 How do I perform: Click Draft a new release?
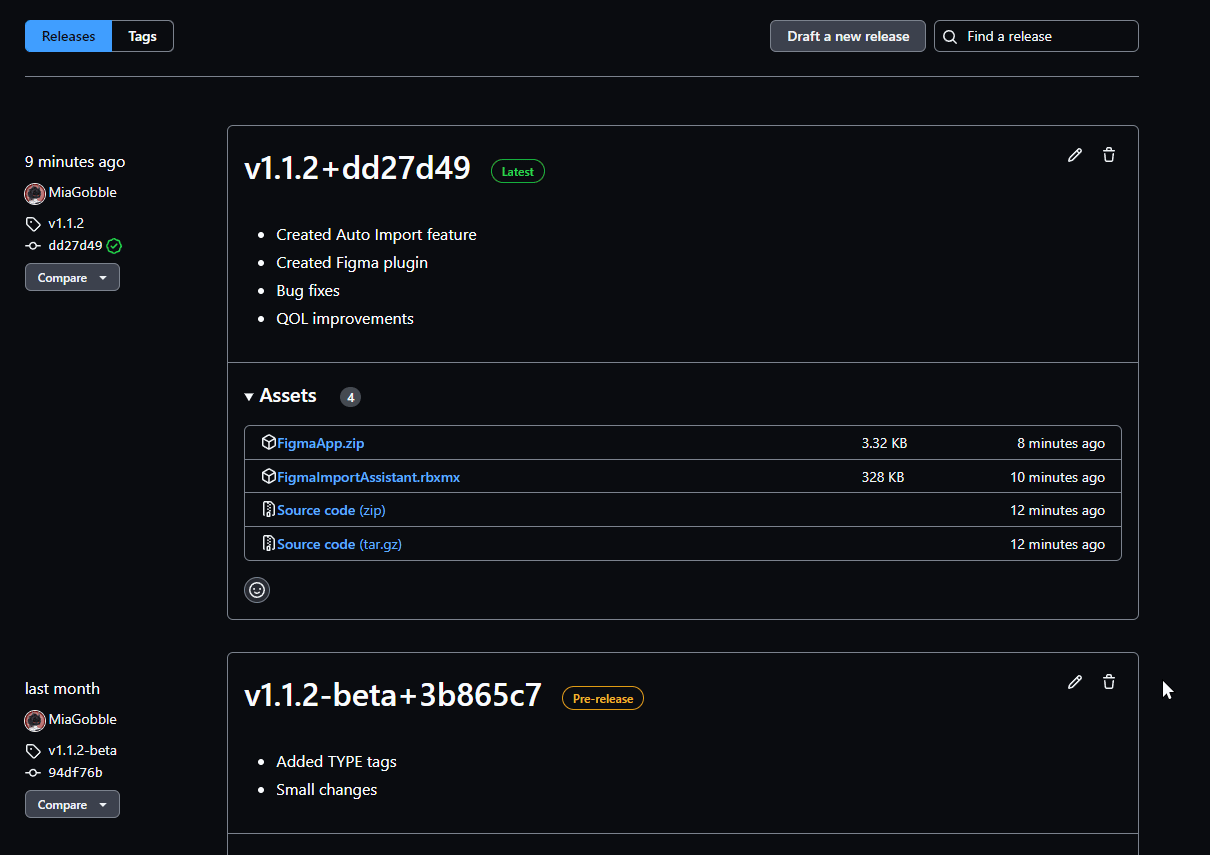tap(847, 36)
